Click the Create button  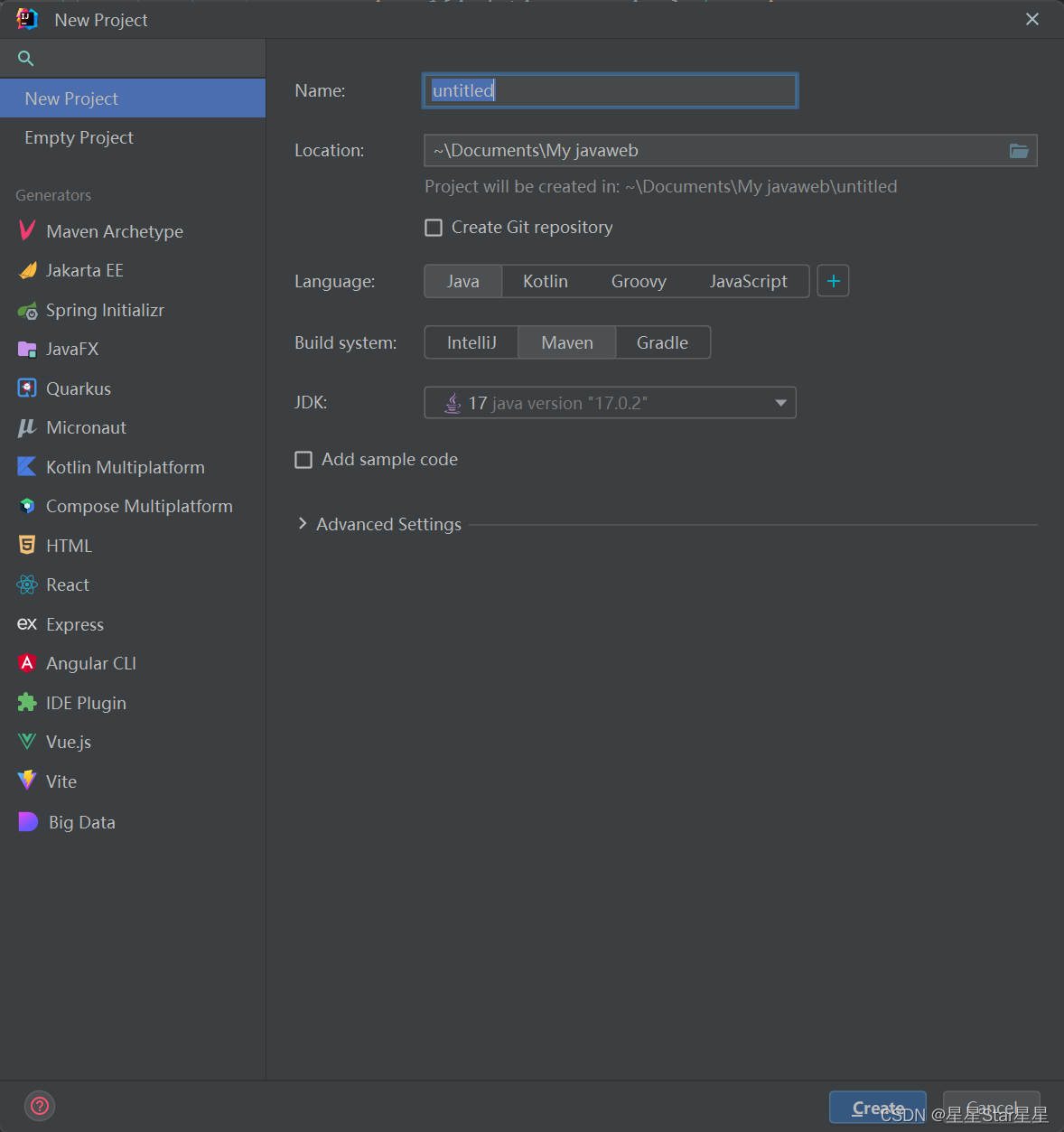877,1108
